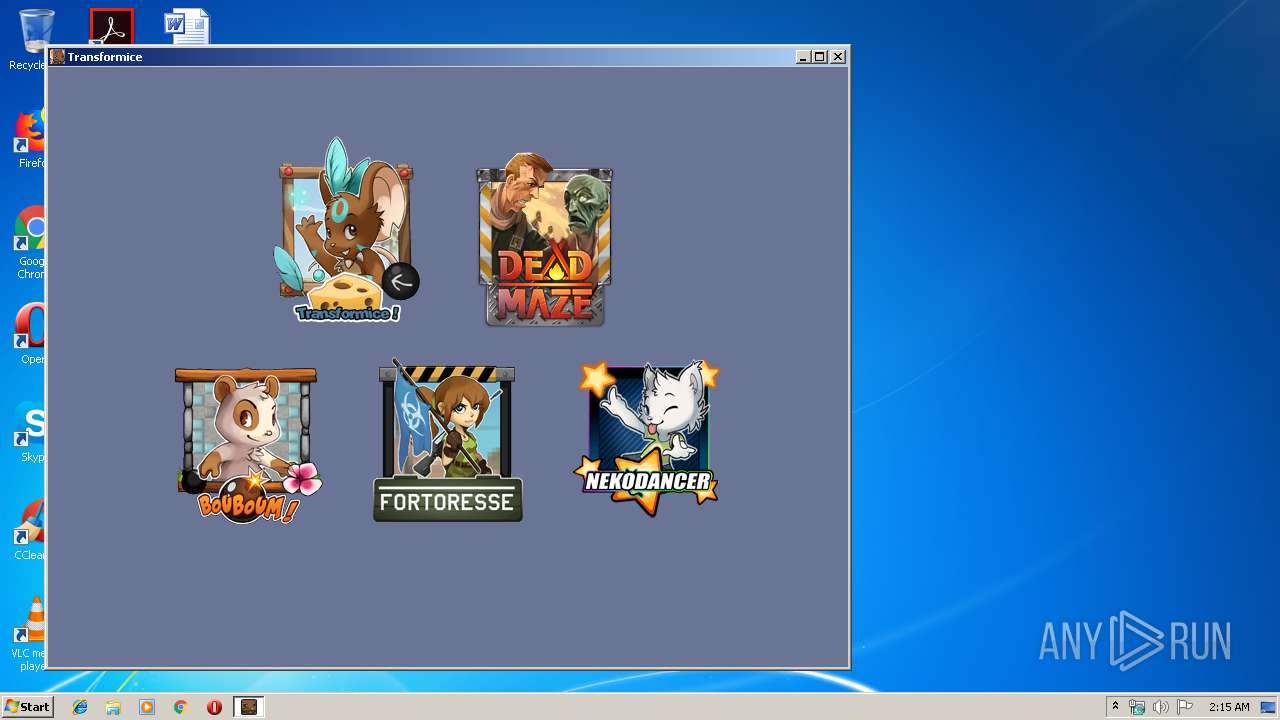Open the network tray icon

pyautogui.click(x=1137, y=707)
